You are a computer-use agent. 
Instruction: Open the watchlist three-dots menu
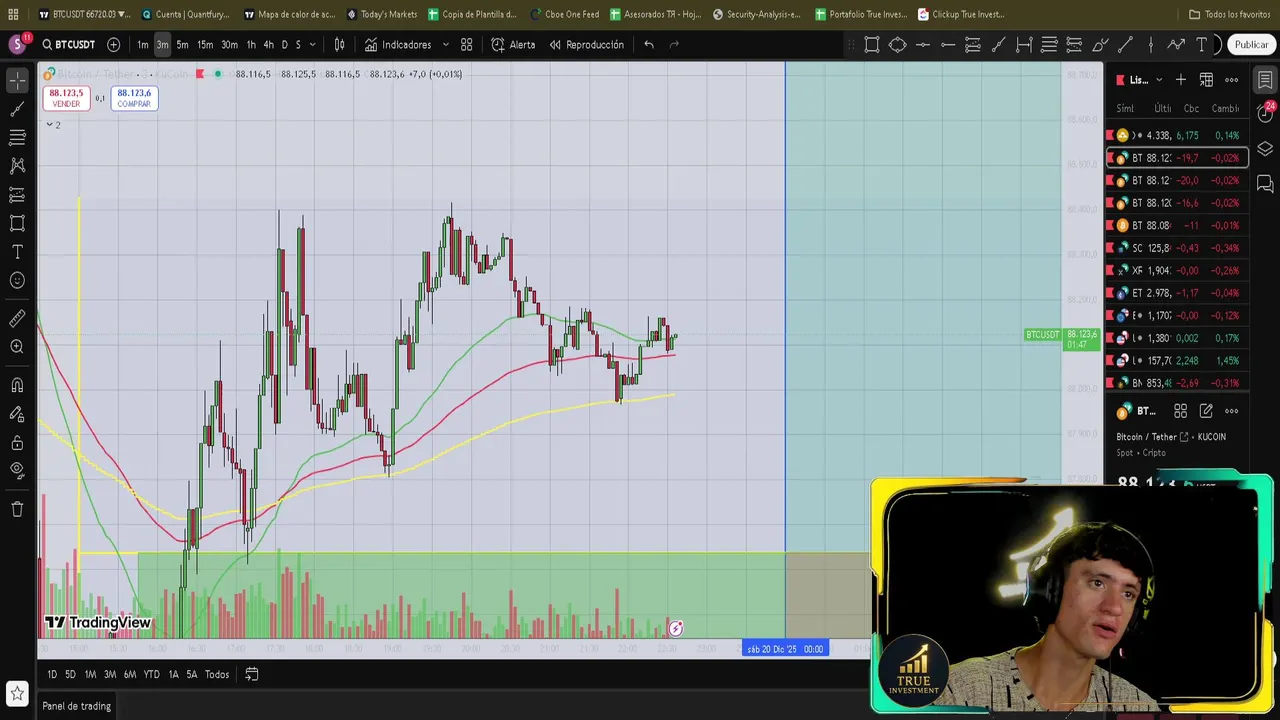[x=1232, y=80]
